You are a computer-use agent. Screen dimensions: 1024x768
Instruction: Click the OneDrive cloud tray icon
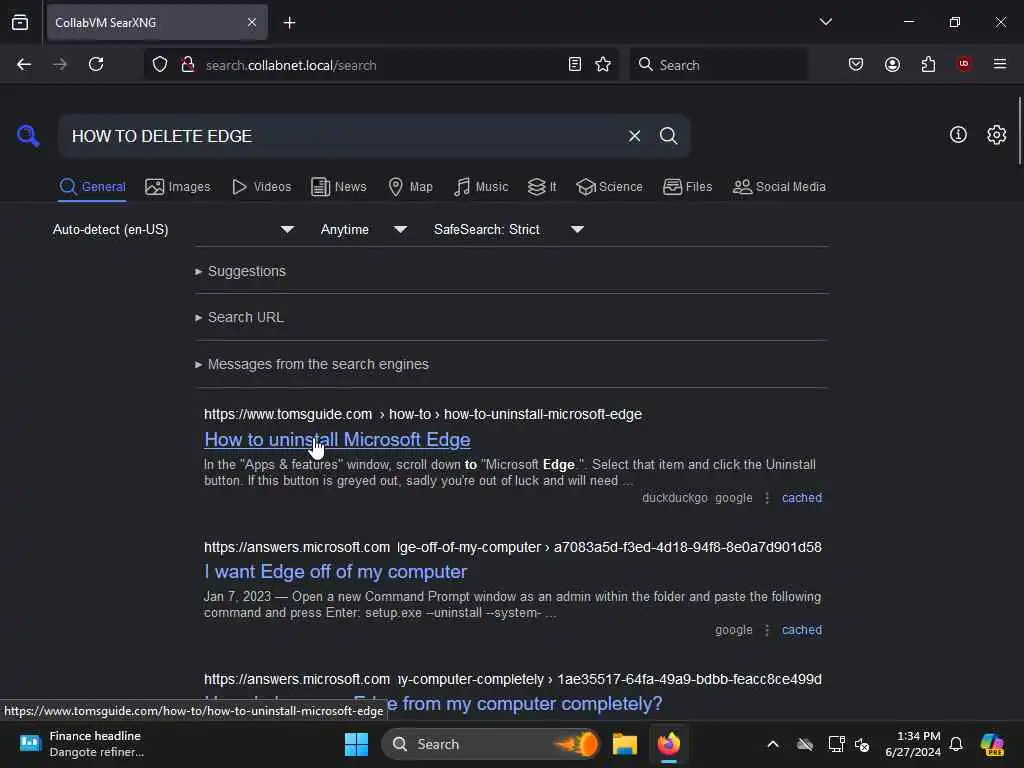805,744
